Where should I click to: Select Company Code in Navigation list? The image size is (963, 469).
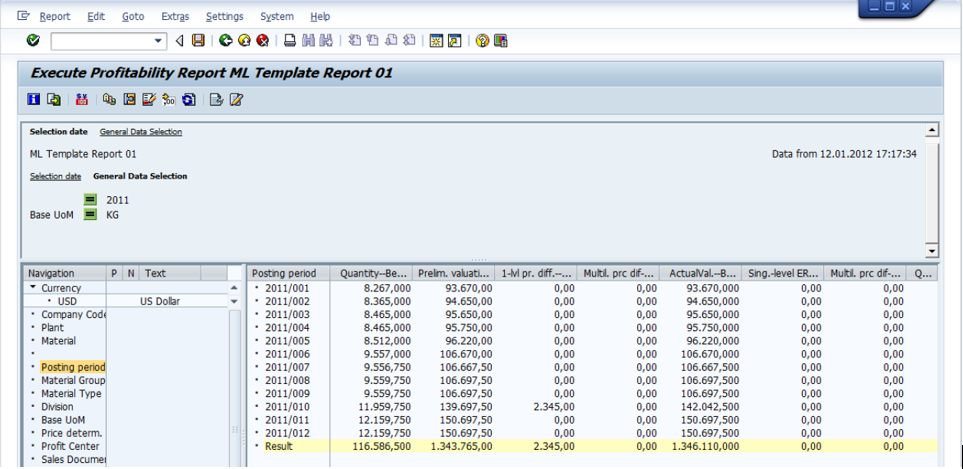[x=73, y=314]
